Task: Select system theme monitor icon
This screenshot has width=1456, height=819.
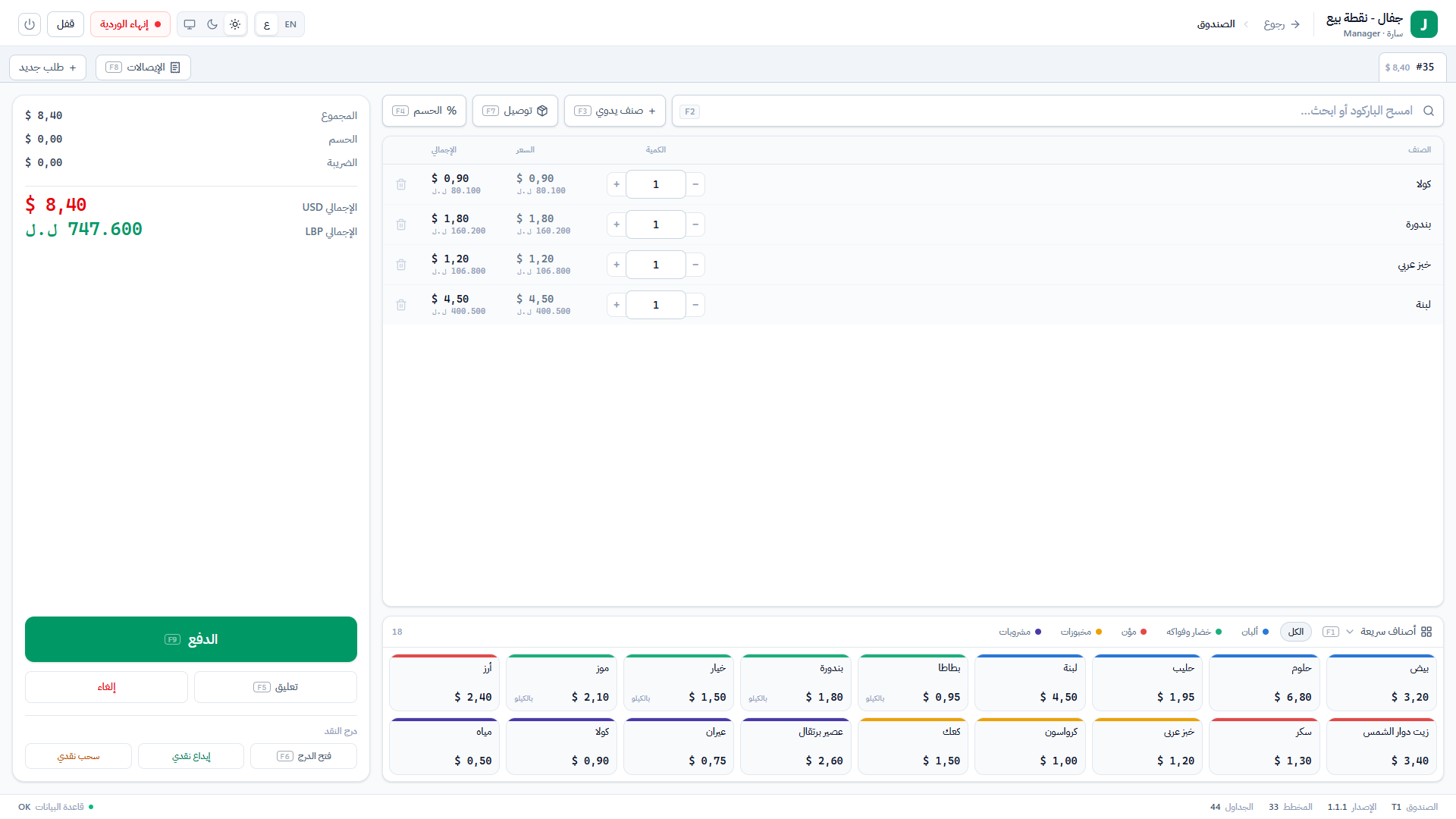Action: click(x=190, y=24)
